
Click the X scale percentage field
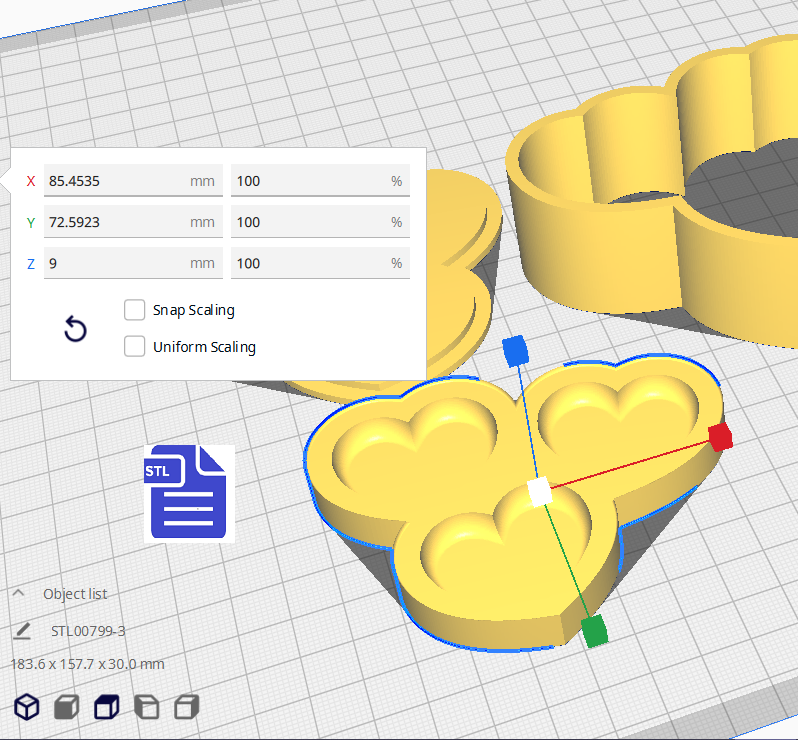coord(310,181)
